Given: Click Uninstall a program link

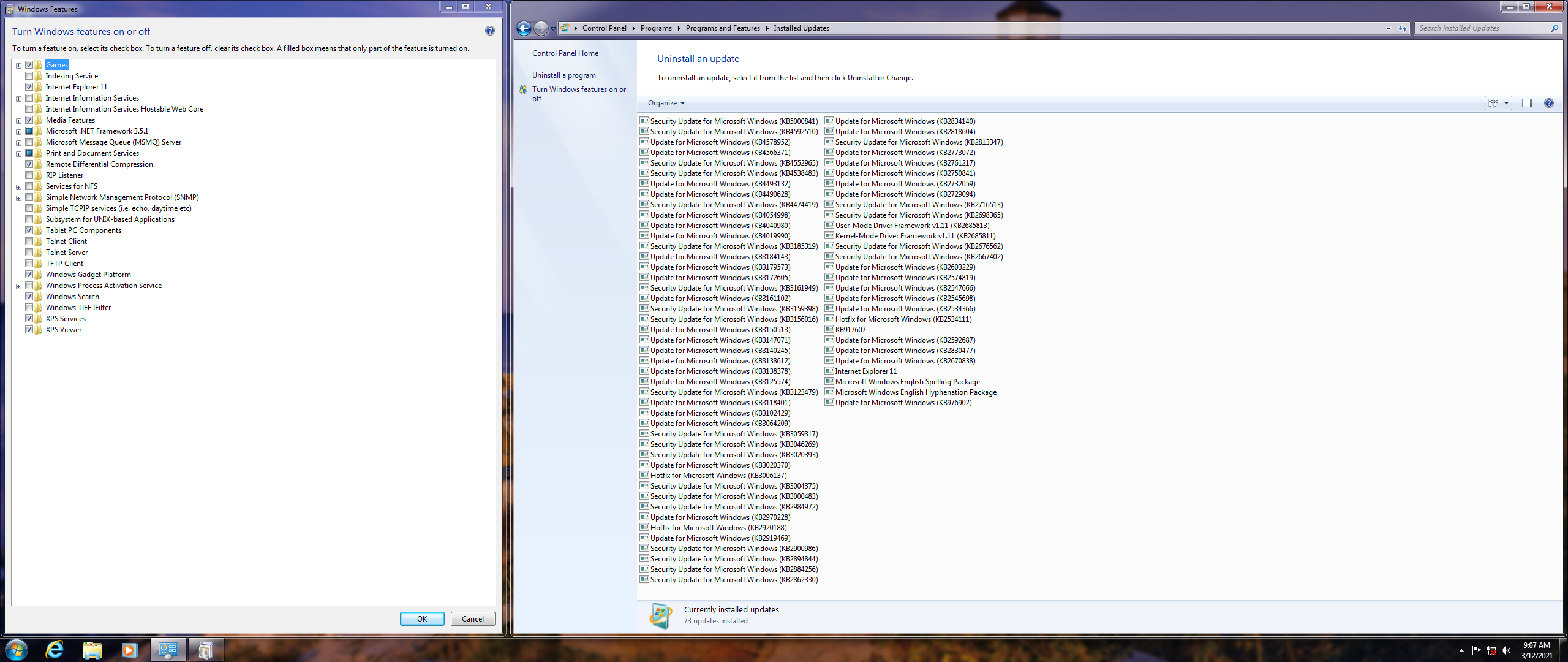Looking at the screenshot, I should click(563, 75).
